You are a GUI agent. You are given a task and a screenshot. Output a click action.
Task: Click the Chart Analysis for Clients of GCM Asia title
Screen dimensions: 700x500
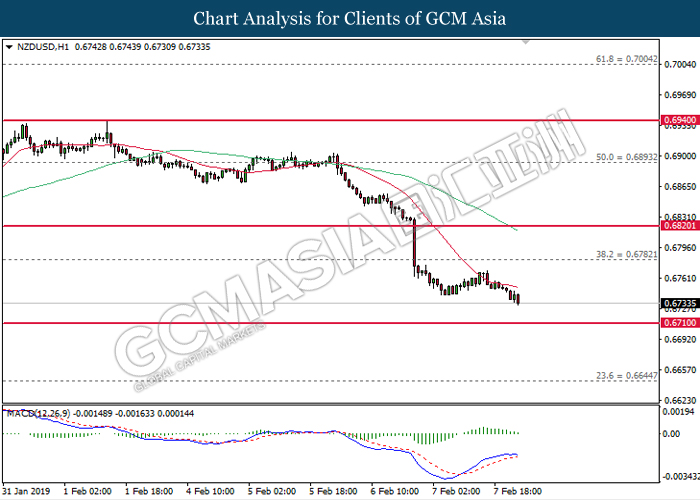pos(350,19)
